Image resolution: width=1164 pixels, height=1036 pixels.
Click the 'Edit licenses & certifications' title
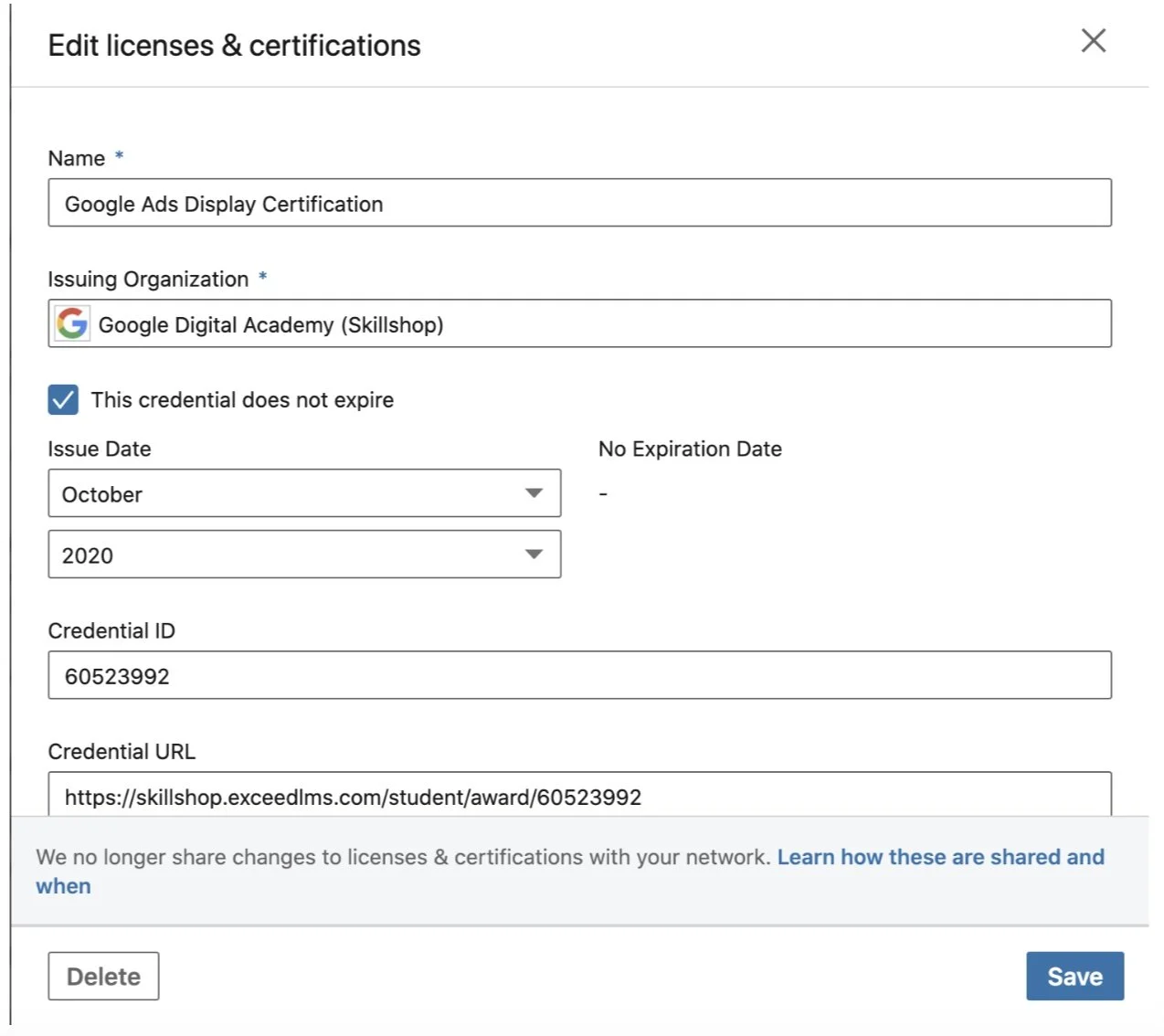coord(234,44)
